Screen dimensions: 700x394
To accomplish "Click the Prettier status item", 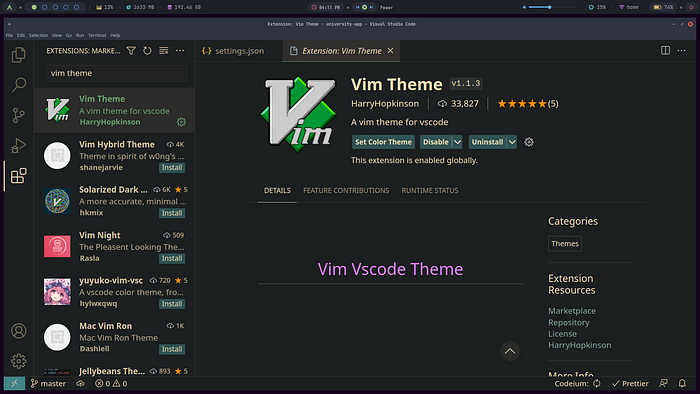I will click(630, 383).
